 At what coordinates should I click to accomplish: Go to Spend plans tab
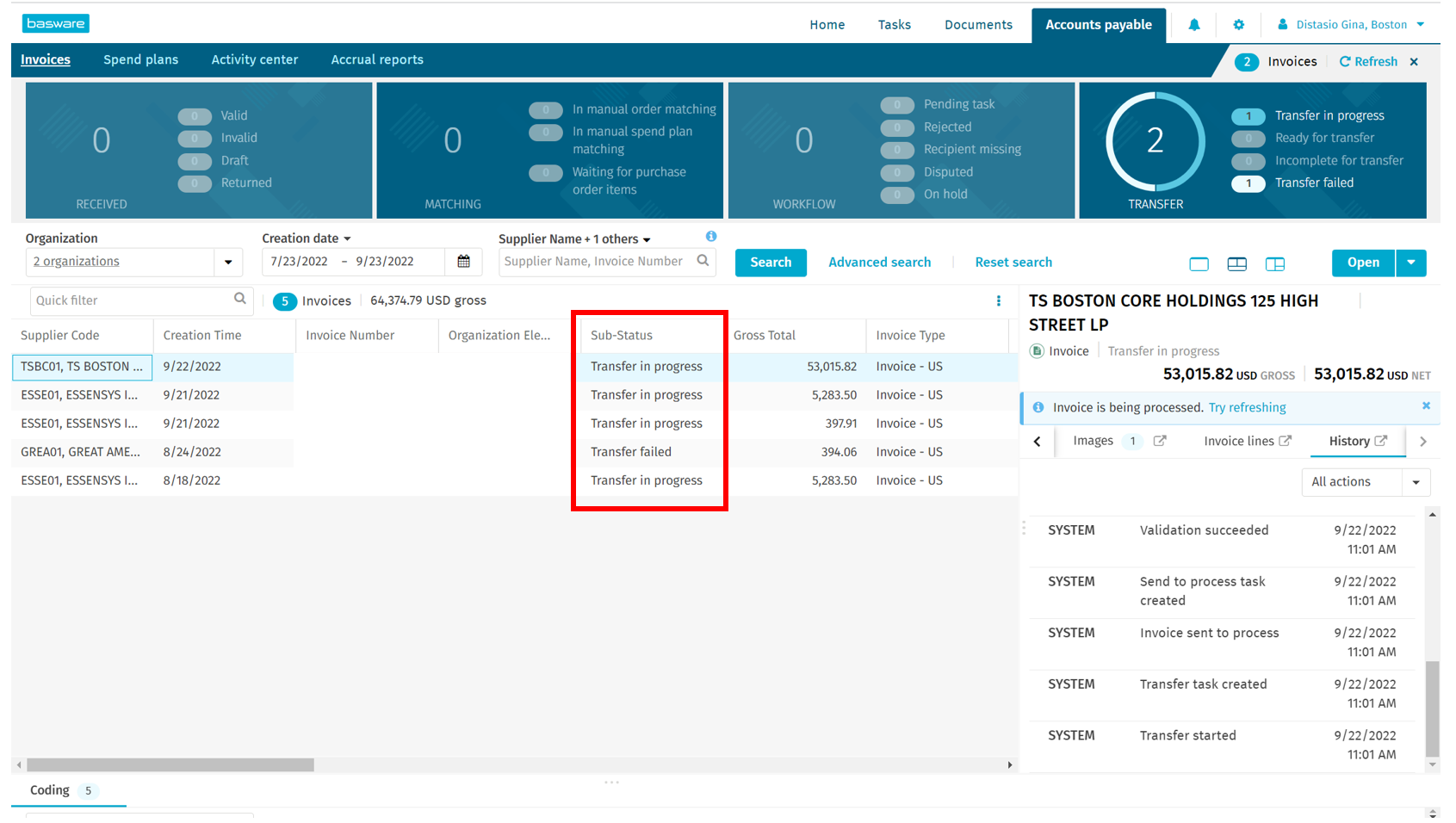(x=140, y=59)
